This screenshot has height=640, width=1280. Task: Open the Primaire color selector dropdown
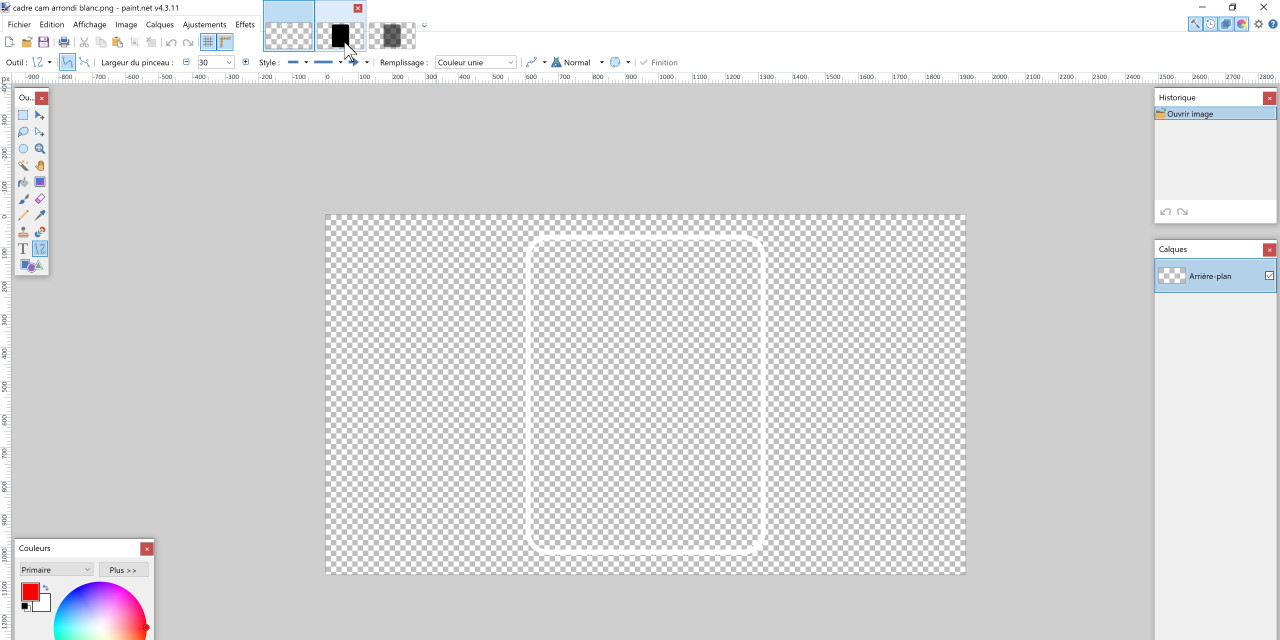coord(56,570)
